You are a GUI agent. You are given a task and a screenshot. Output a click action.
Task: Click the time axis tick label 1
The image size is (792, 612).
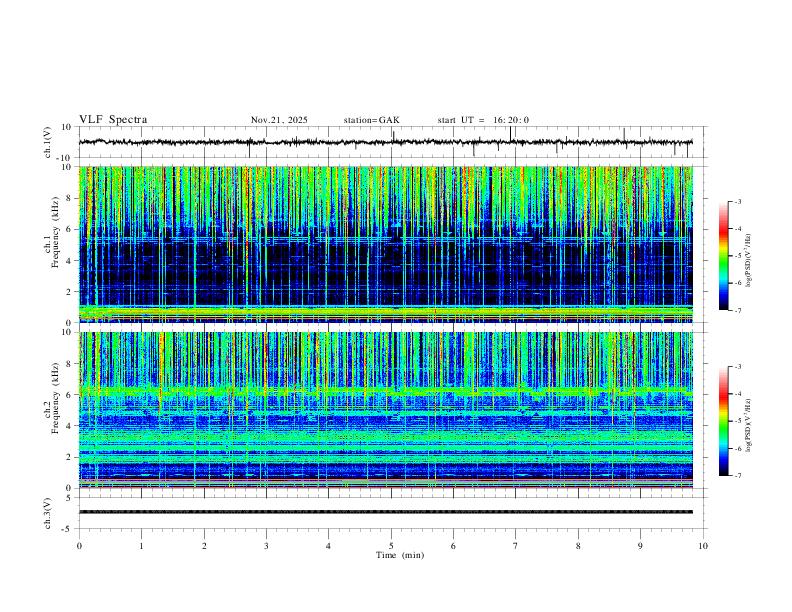coord(141,546)
